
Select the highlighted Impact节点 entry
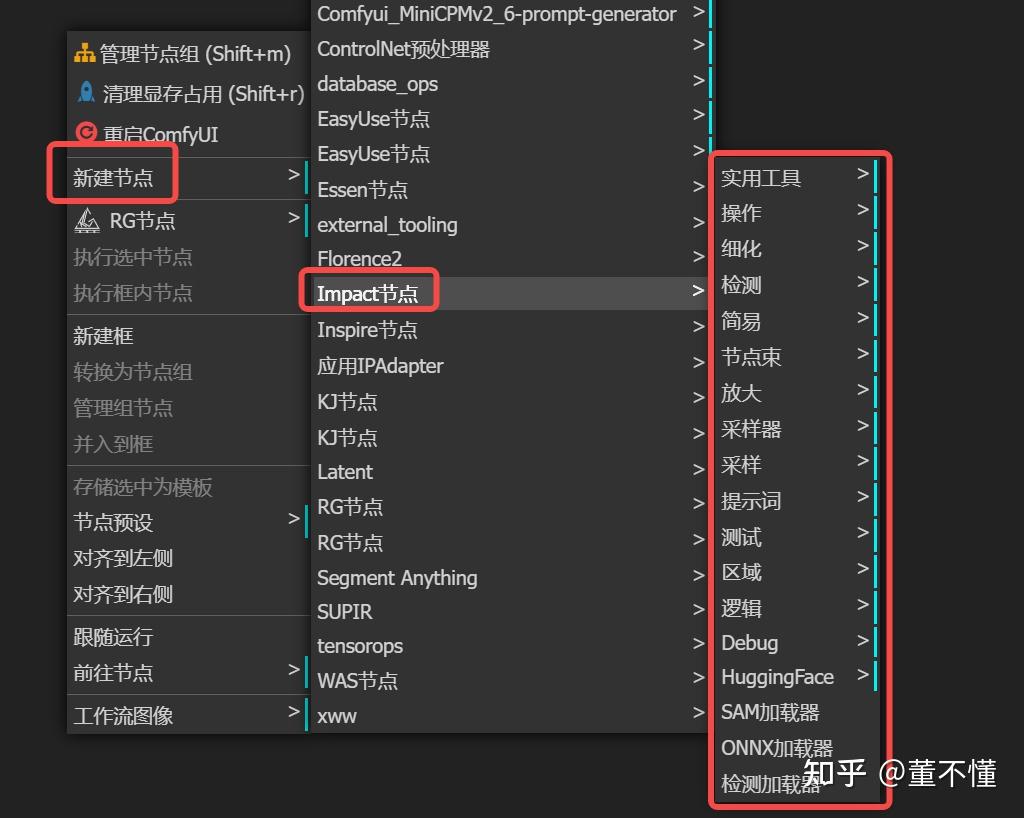click(x=510, y=294)
